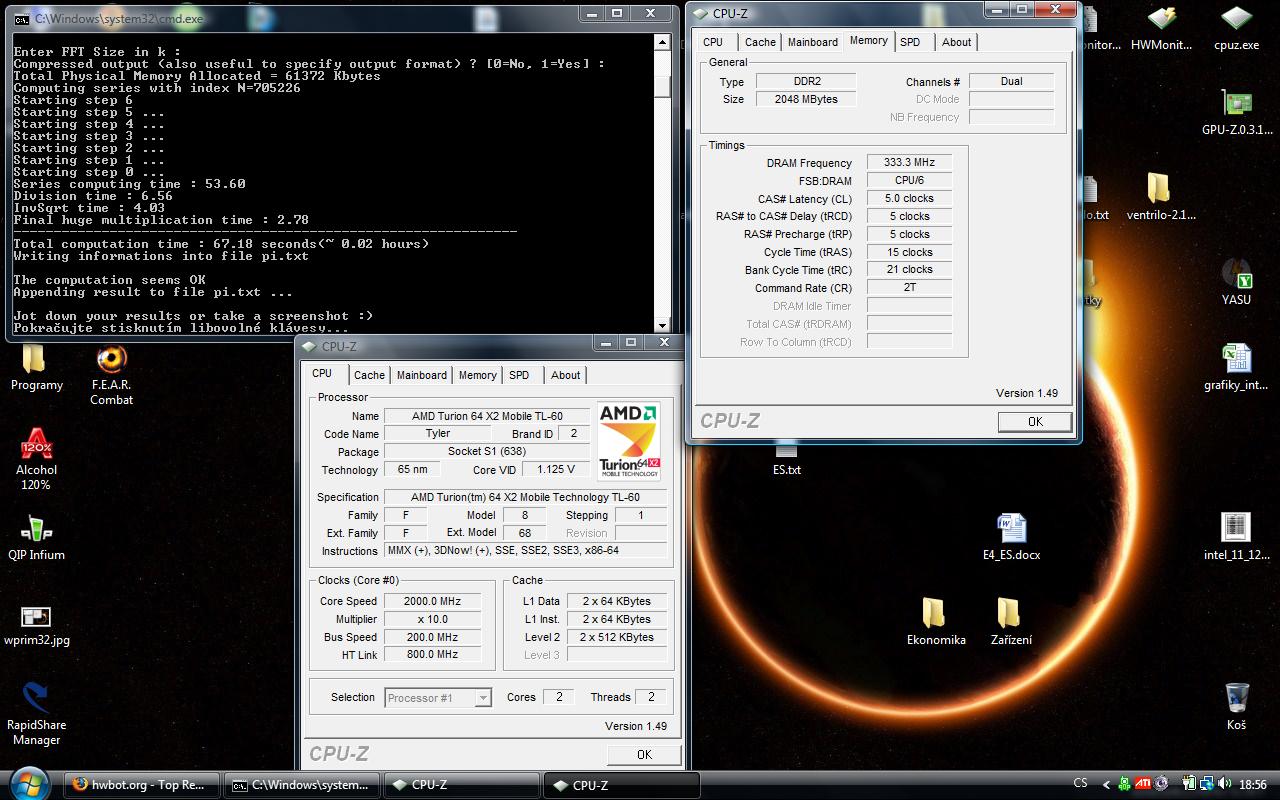Switch to cmd.exe taskbar button
This screenshot has height=800, width=1280.
coord(301,785)
